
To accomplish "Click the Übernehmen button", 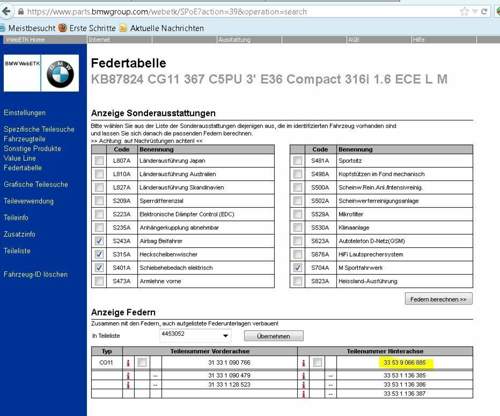I will point(273,336).
